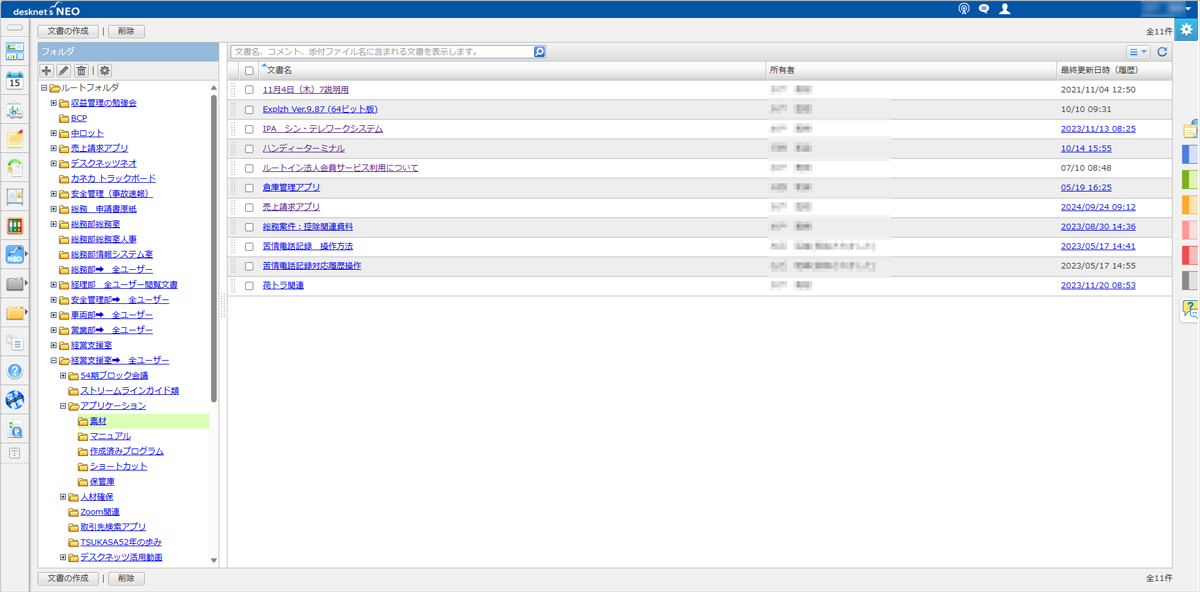The height and width of the screenshot is (592, 1200).
Task: Click the delete folder trash icon
Action: pos(81,71)
